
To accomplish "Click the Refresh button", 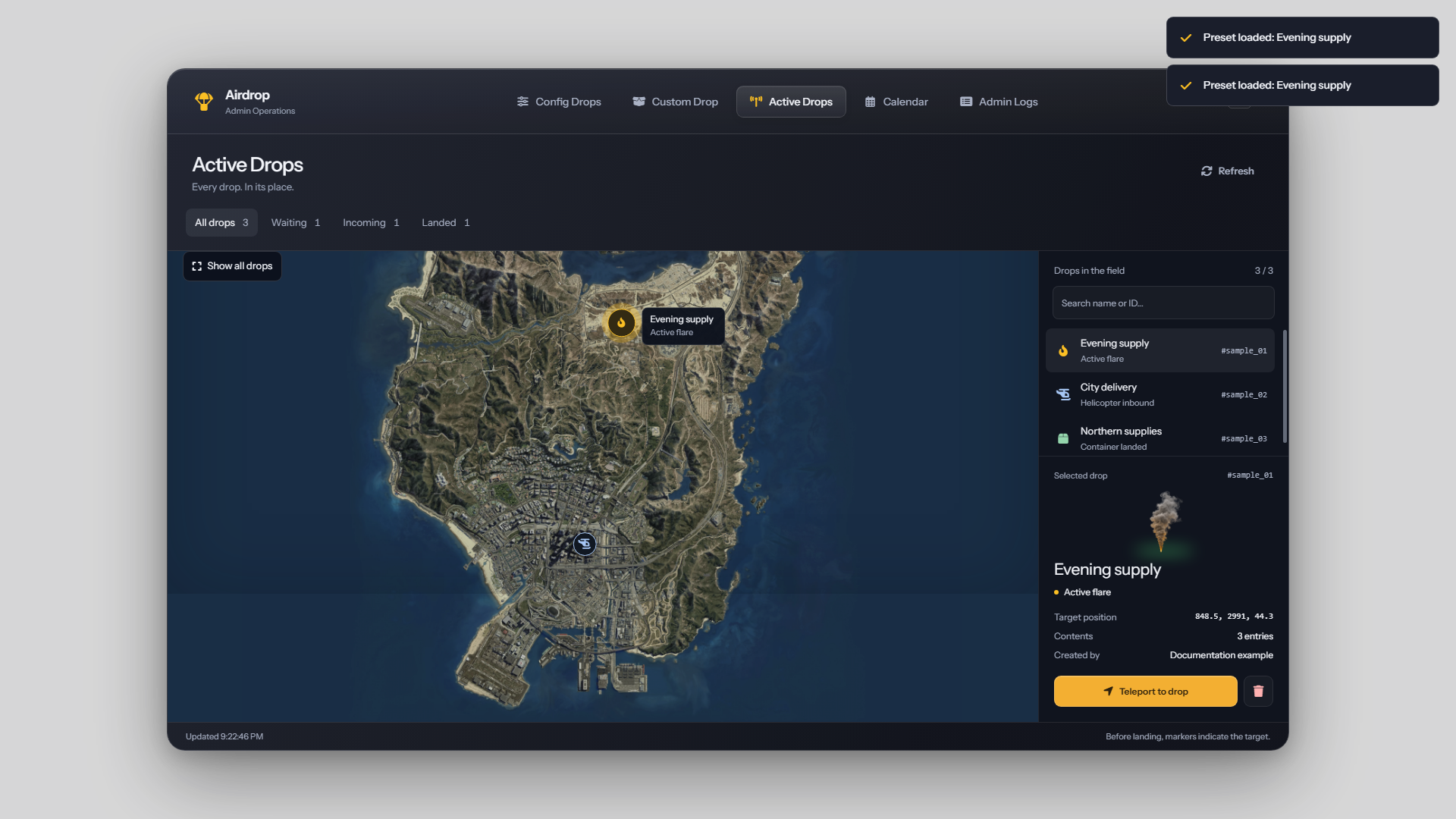I will pyautogui.click(x=1227, y=171).
